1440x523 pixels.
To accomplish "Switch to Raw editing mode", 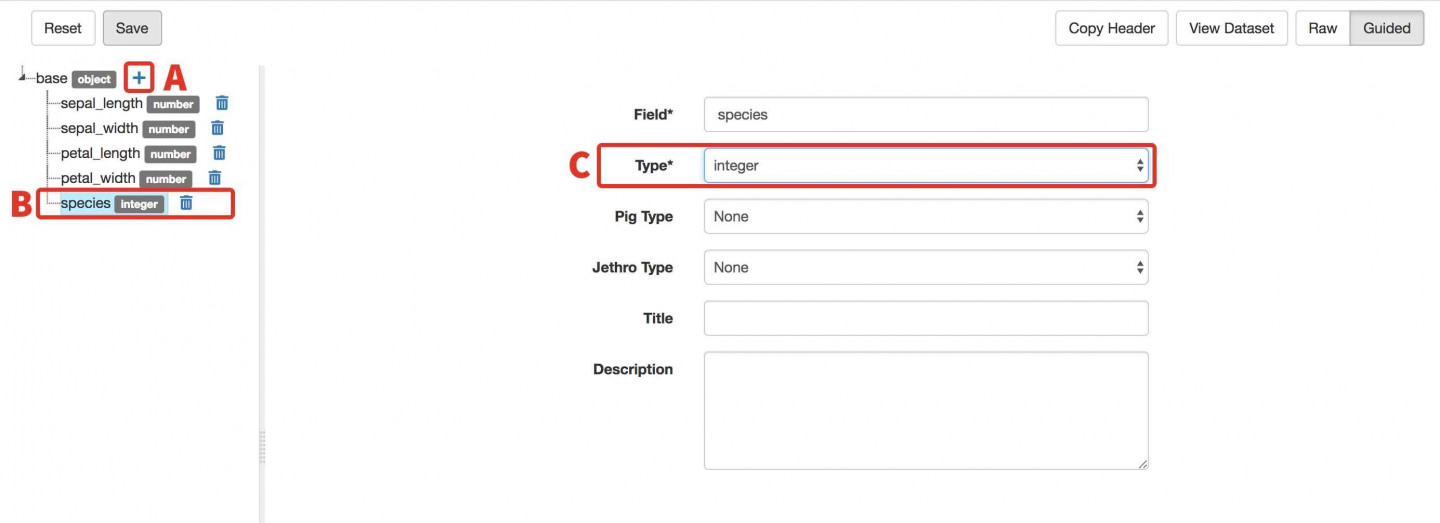I will pyautogui.click(x=1322, y=28).
